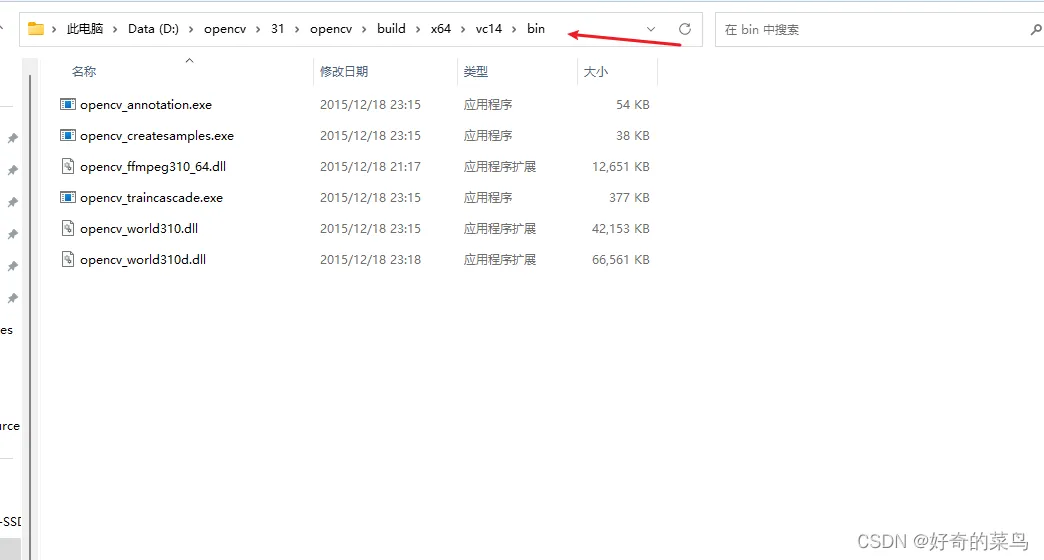Image resolution: width=1044 pixels, height=560 pixels.
Task: Select the opencv_annotation.exe file icon
Action: [x=68, y=104]
